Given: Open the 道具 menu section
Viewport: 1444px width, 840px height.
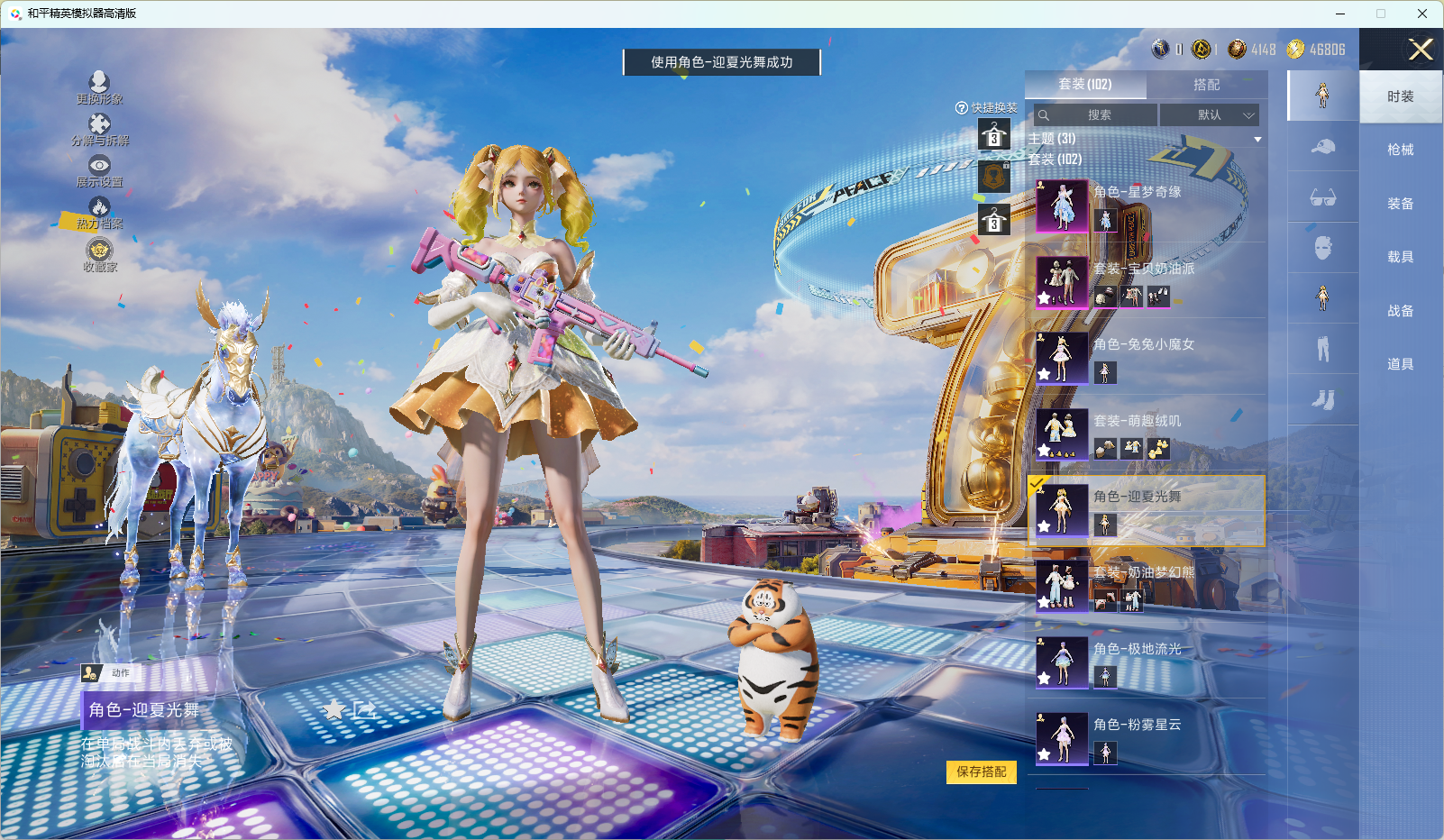Looking at the screenshot, I should tap(1401, 364).
